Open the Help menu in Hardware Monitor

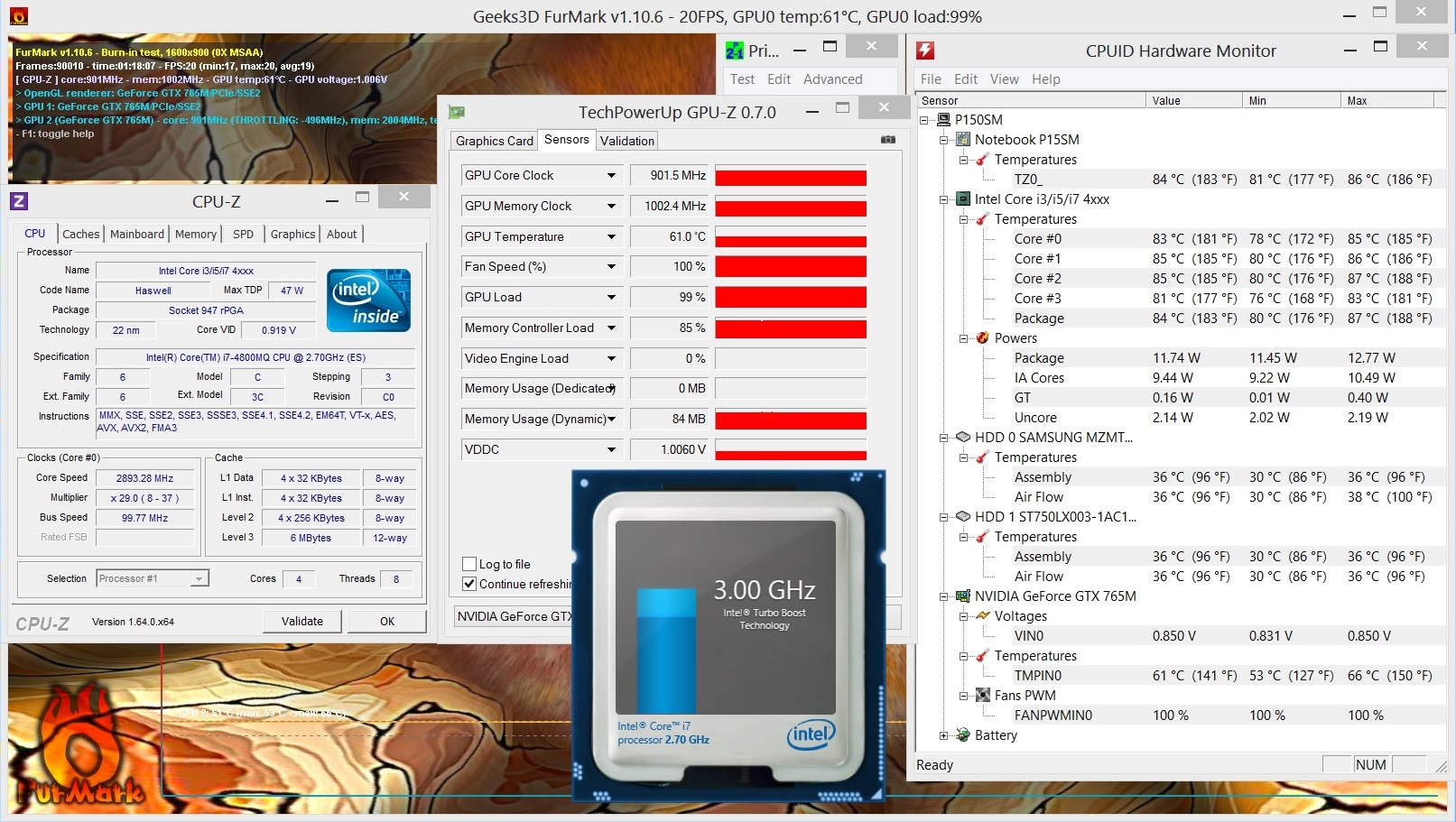[1046, 79]
